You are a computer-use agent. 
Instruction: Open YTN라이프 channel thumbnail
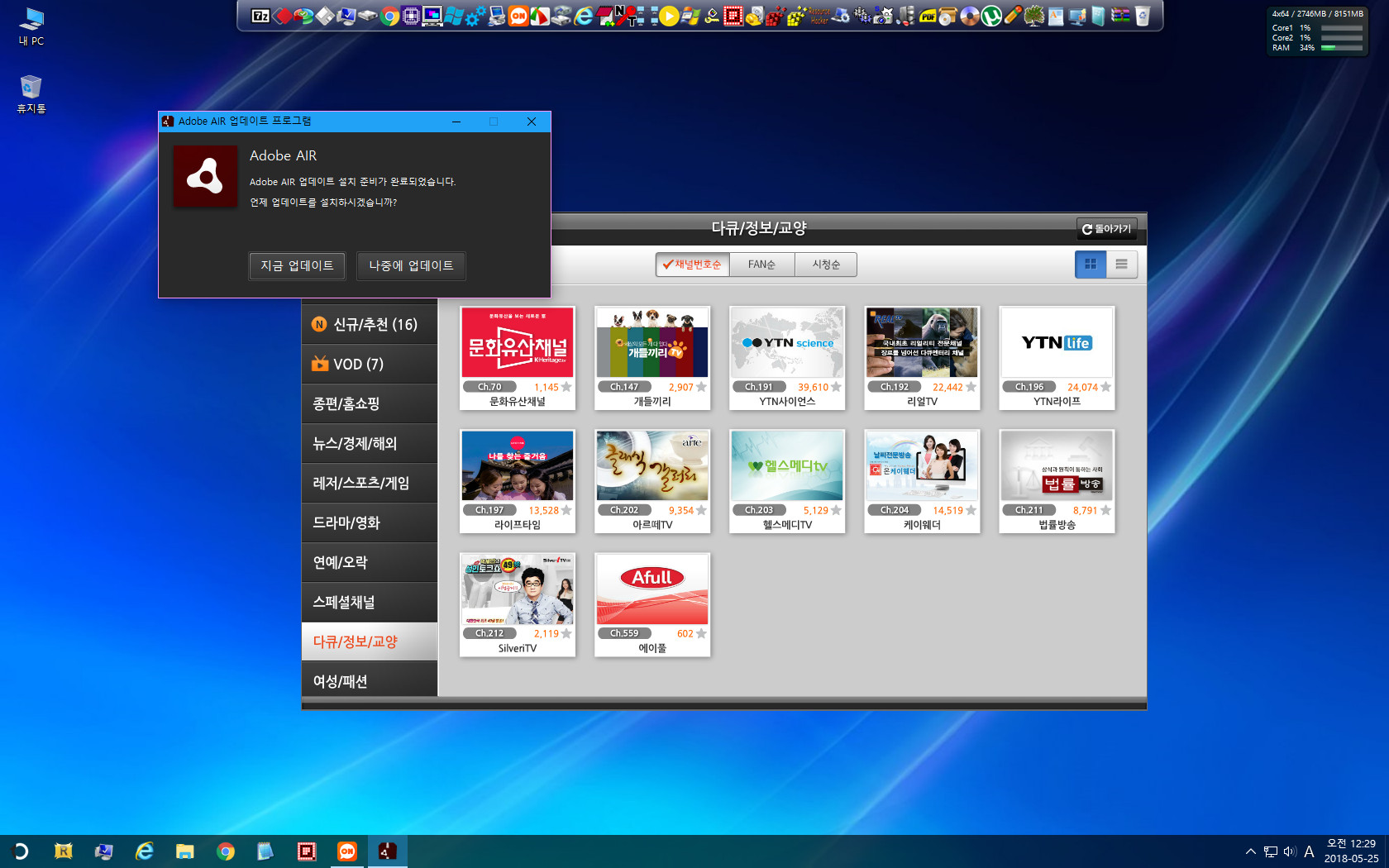pos(1057,343)
